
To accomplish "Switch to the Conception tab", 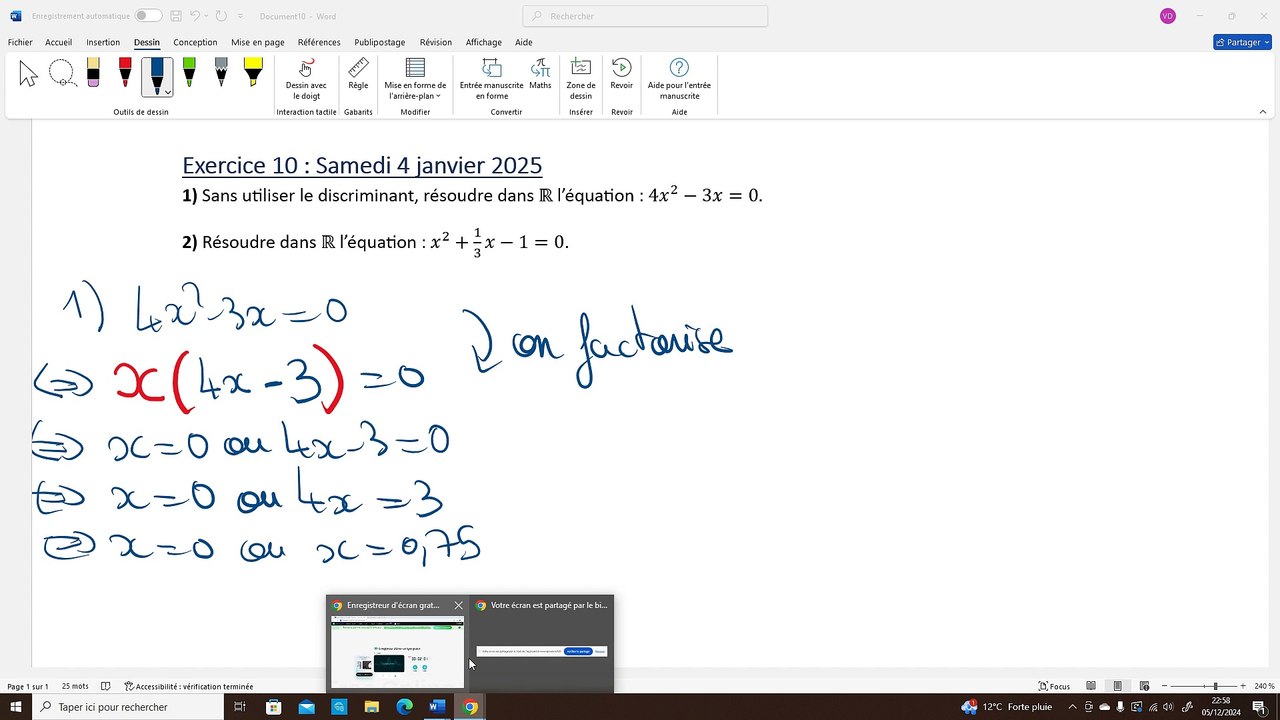I will coord(195,42).
